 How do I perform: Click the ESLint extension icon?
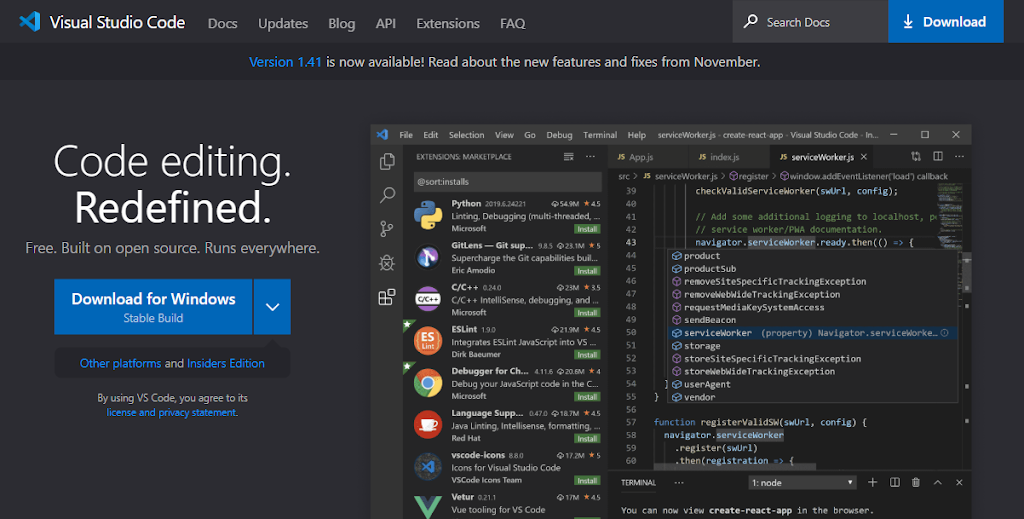tap(428, 341)
